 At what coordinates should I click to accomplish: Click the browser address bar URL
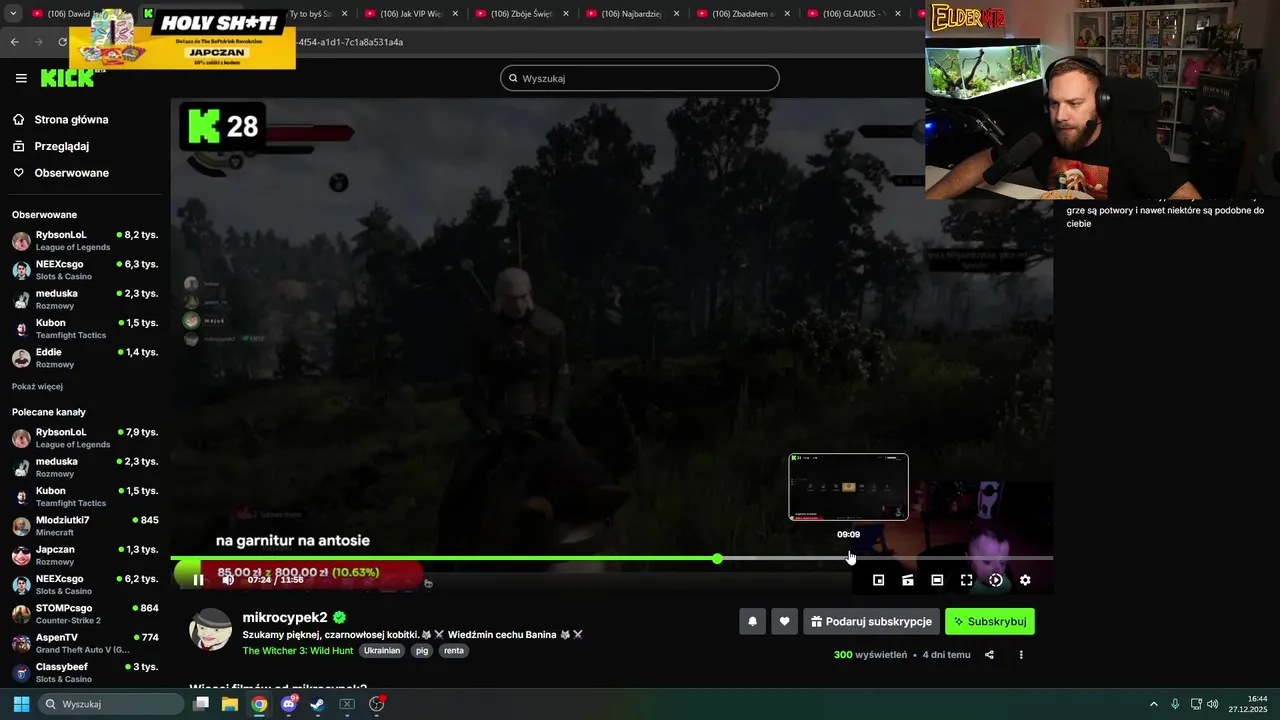pos(350,42)
